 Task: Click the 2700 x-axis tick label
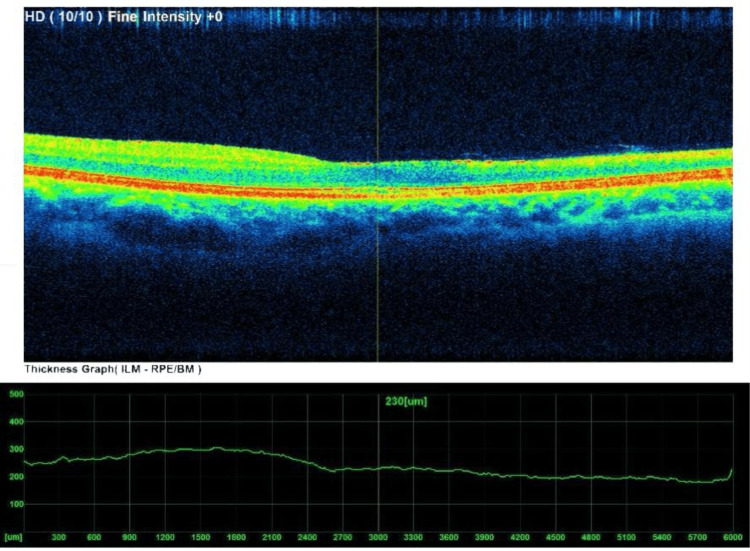pyautogui.click(x=342, y=537)
